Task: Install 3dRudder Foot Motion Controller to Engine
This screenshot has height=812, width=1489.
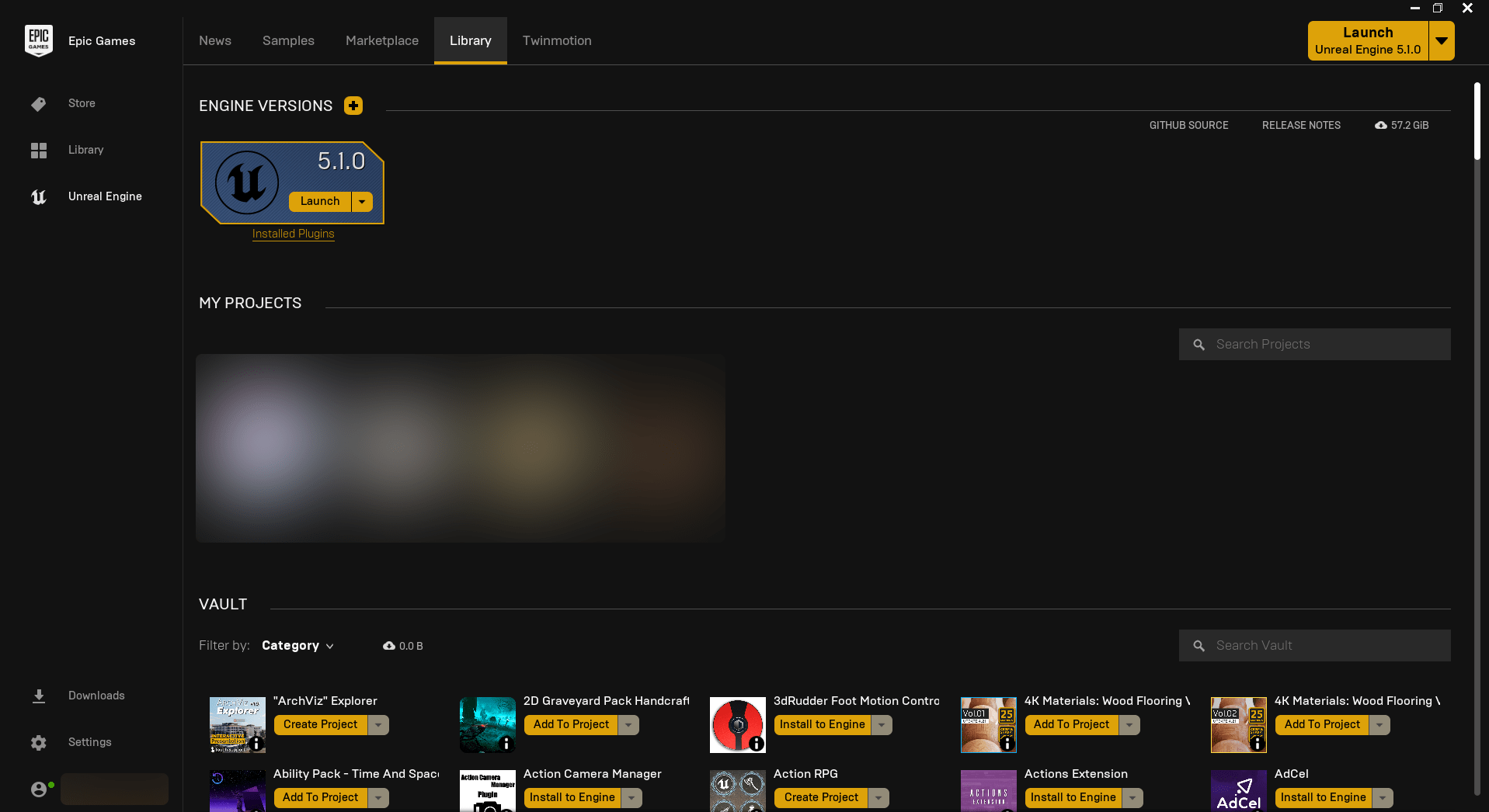Action: click(x=823, y=725)
